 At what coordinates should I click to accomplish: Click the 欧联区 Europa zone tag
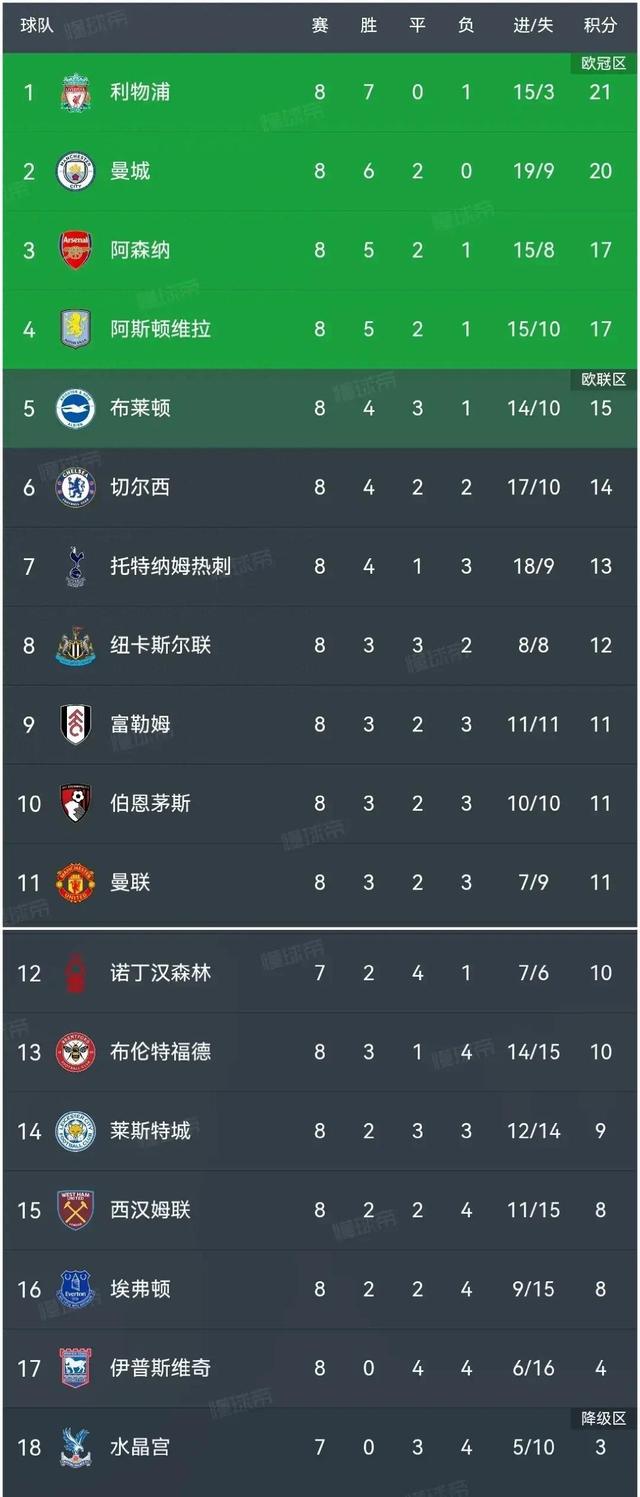[603, 377]
